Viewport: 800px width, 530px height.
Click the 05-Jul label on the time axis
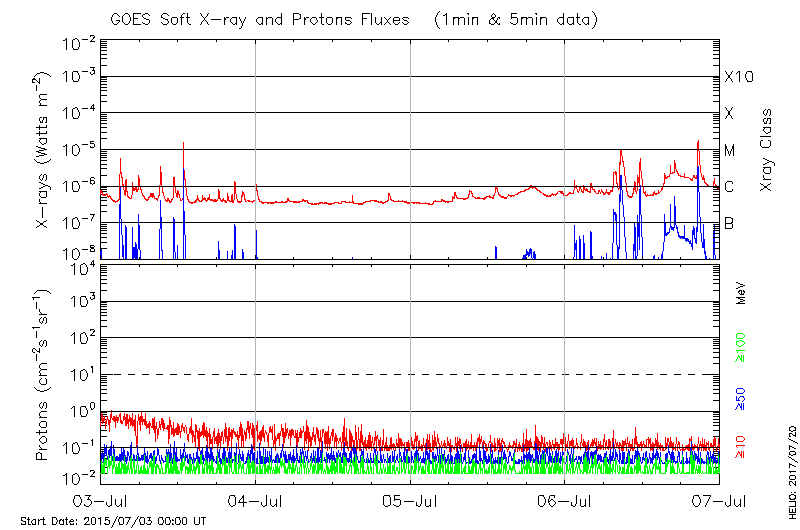410,499
